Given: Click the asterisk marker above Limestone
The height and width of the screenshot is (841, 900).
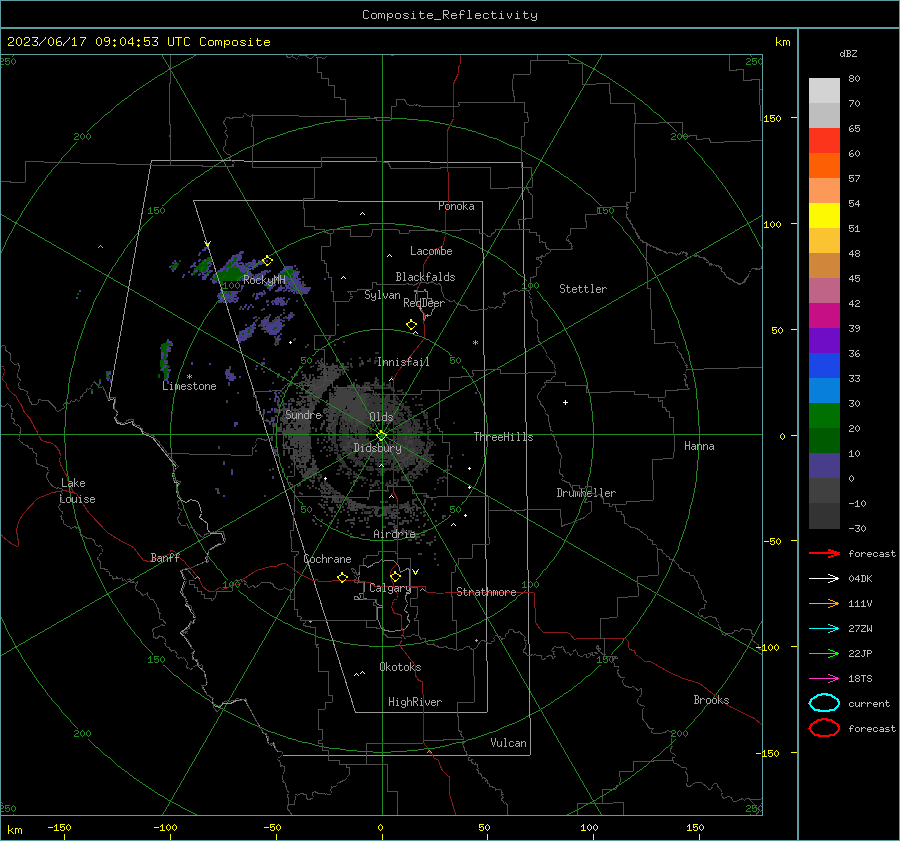Looking at the screenshot, I should [189, 377].
